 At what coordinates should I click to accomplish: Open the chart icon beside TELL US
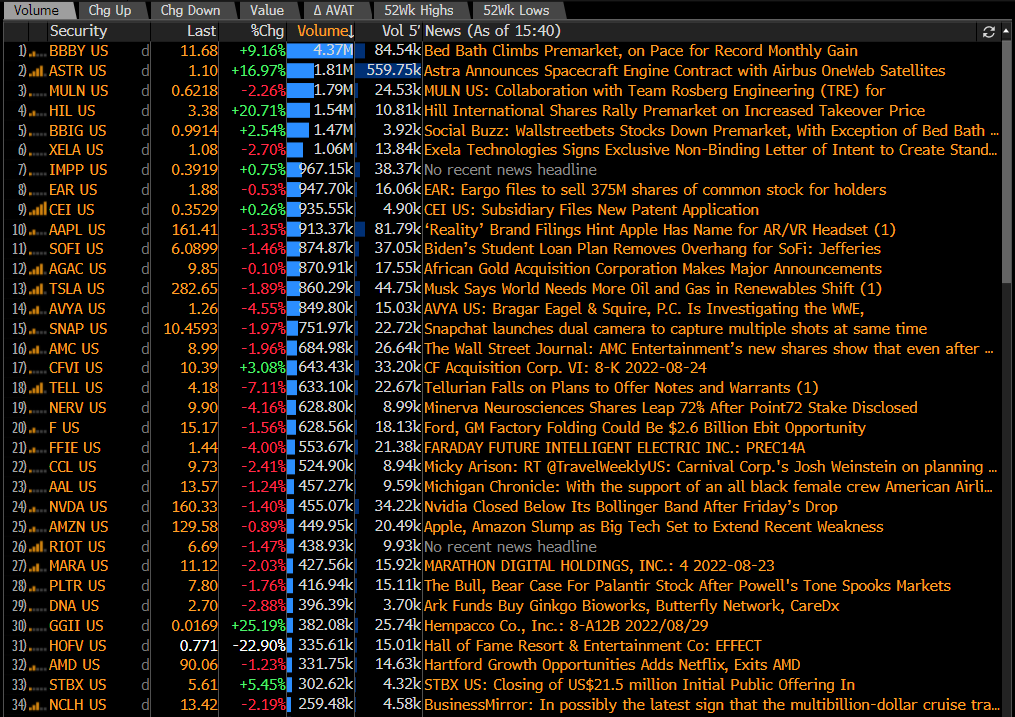click(x=38, y=388)
